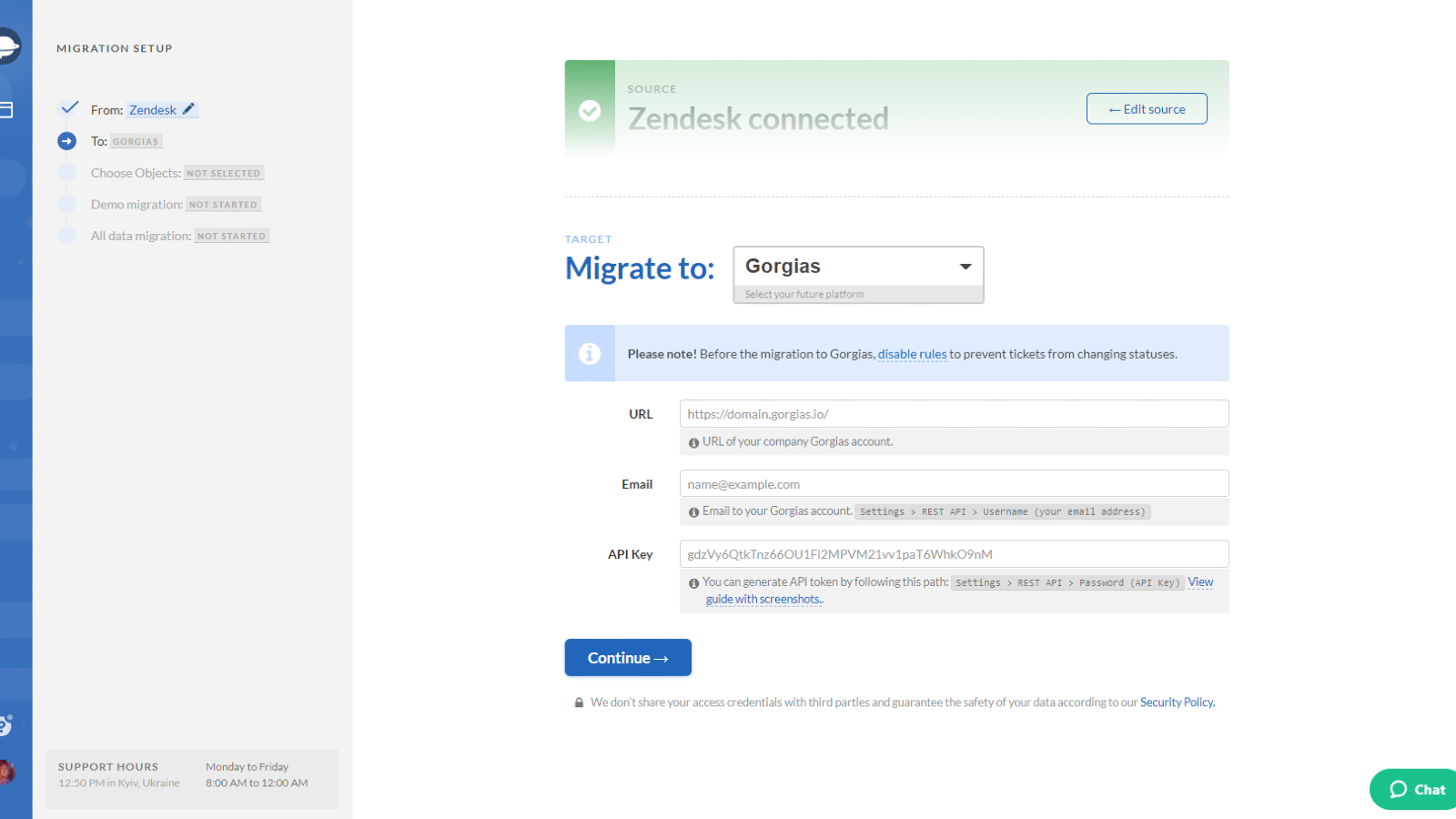Click the Continue button
Image resolution: width=1456 pixels, height=819 pixels.
tap(627, 657)
